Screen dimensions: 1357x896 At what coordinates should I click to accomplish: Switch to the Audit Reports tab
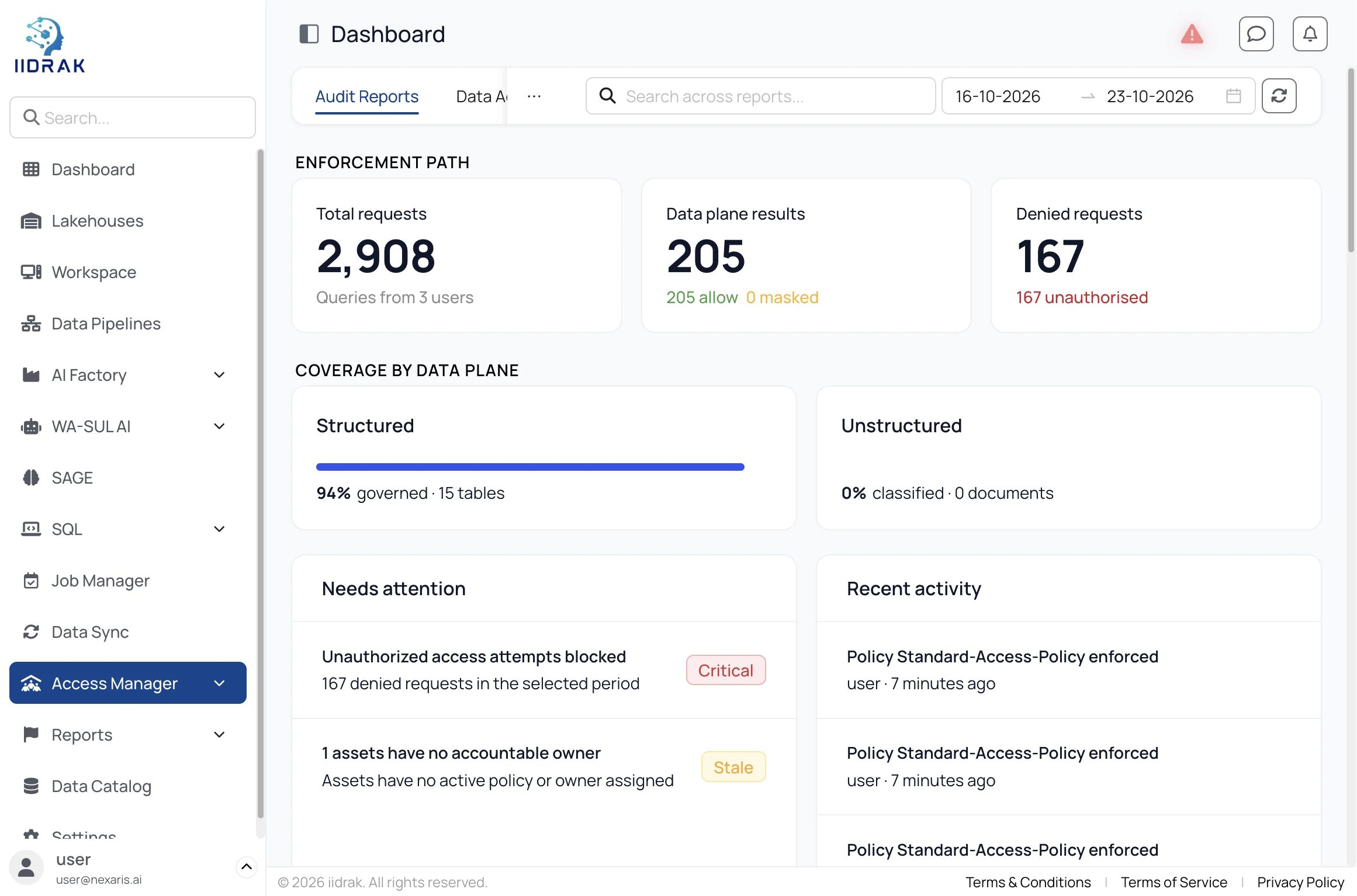pyautogui.click(x=367, y=96)
